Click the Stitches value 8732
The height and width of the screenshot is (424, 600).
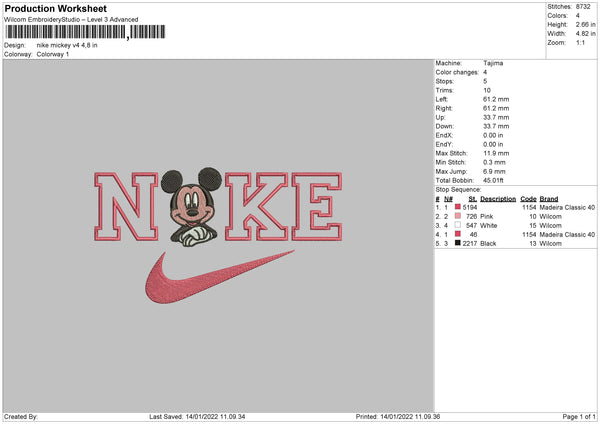(x=583, y=7)
